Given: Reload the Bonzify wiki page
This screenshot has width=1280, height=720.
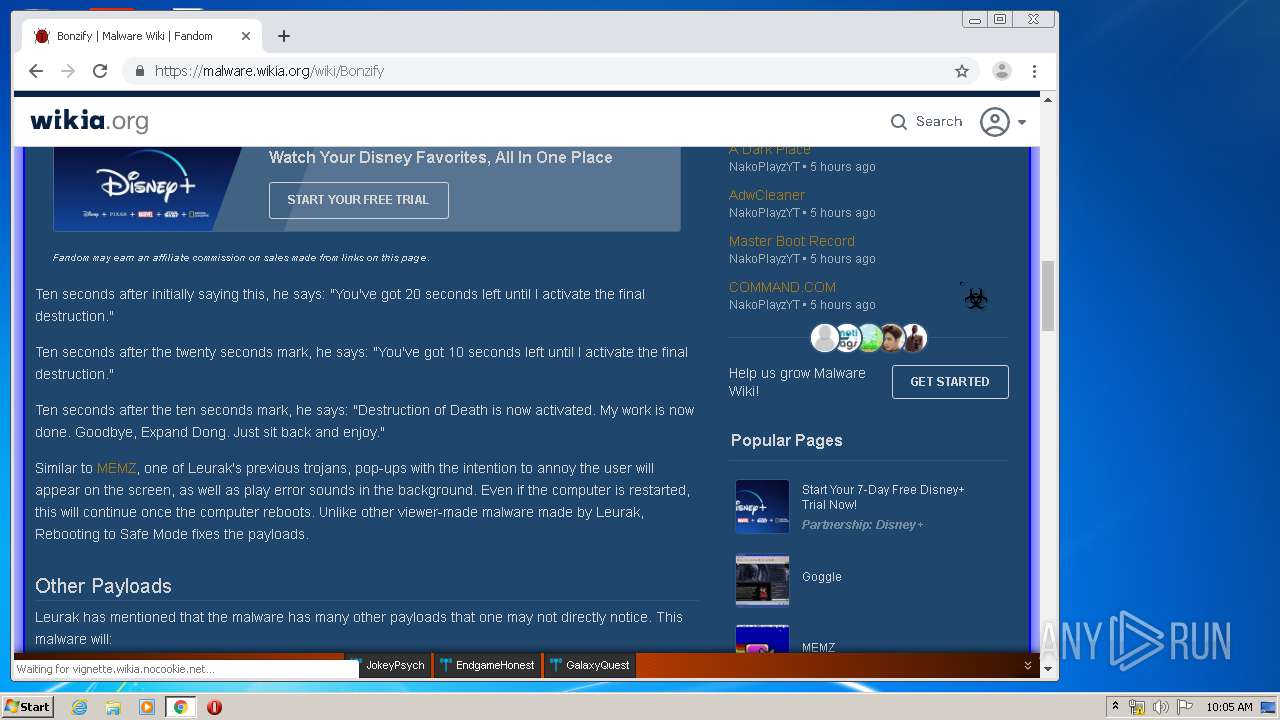Looking at the screenshot, I should pyautogui.click(x=100, y=71).
